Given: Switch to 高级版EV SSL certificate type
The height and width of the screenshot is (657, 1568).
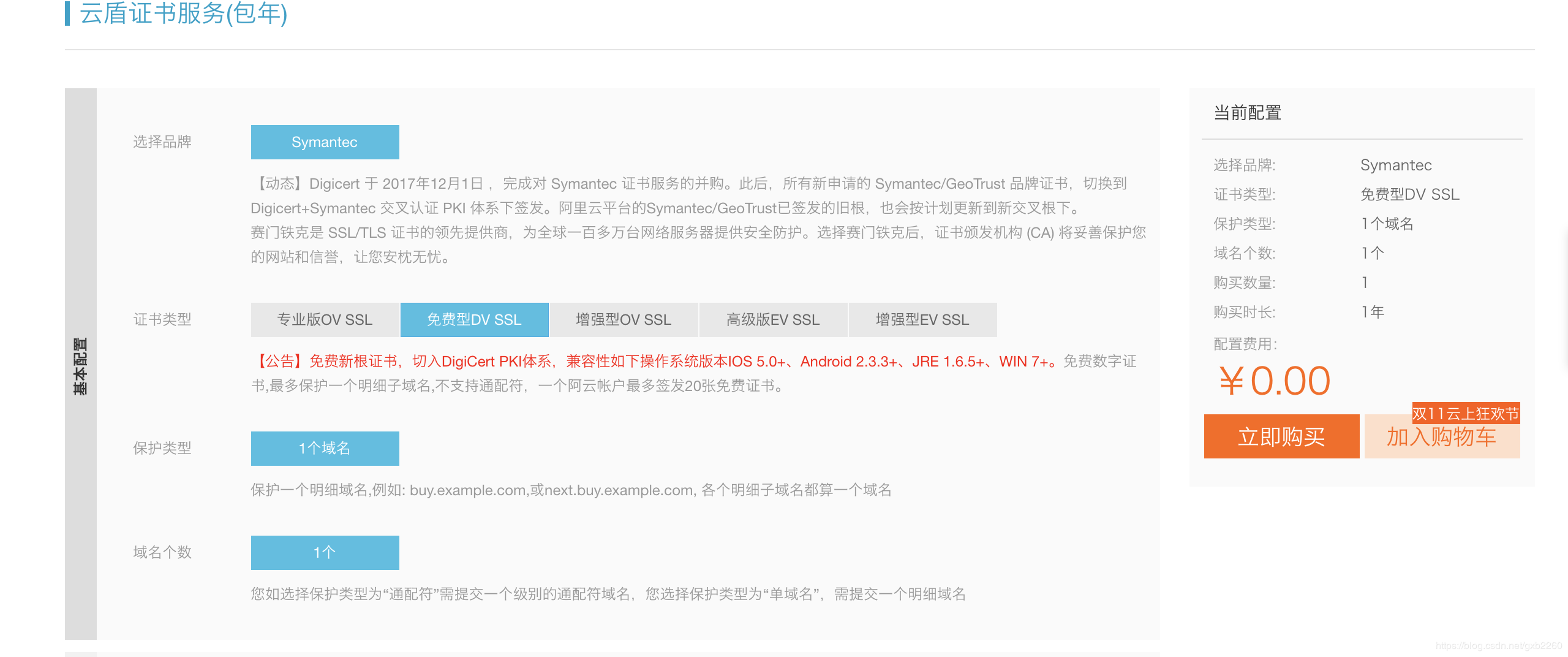Looking at the screenshot, I should [x=773, y=320].
